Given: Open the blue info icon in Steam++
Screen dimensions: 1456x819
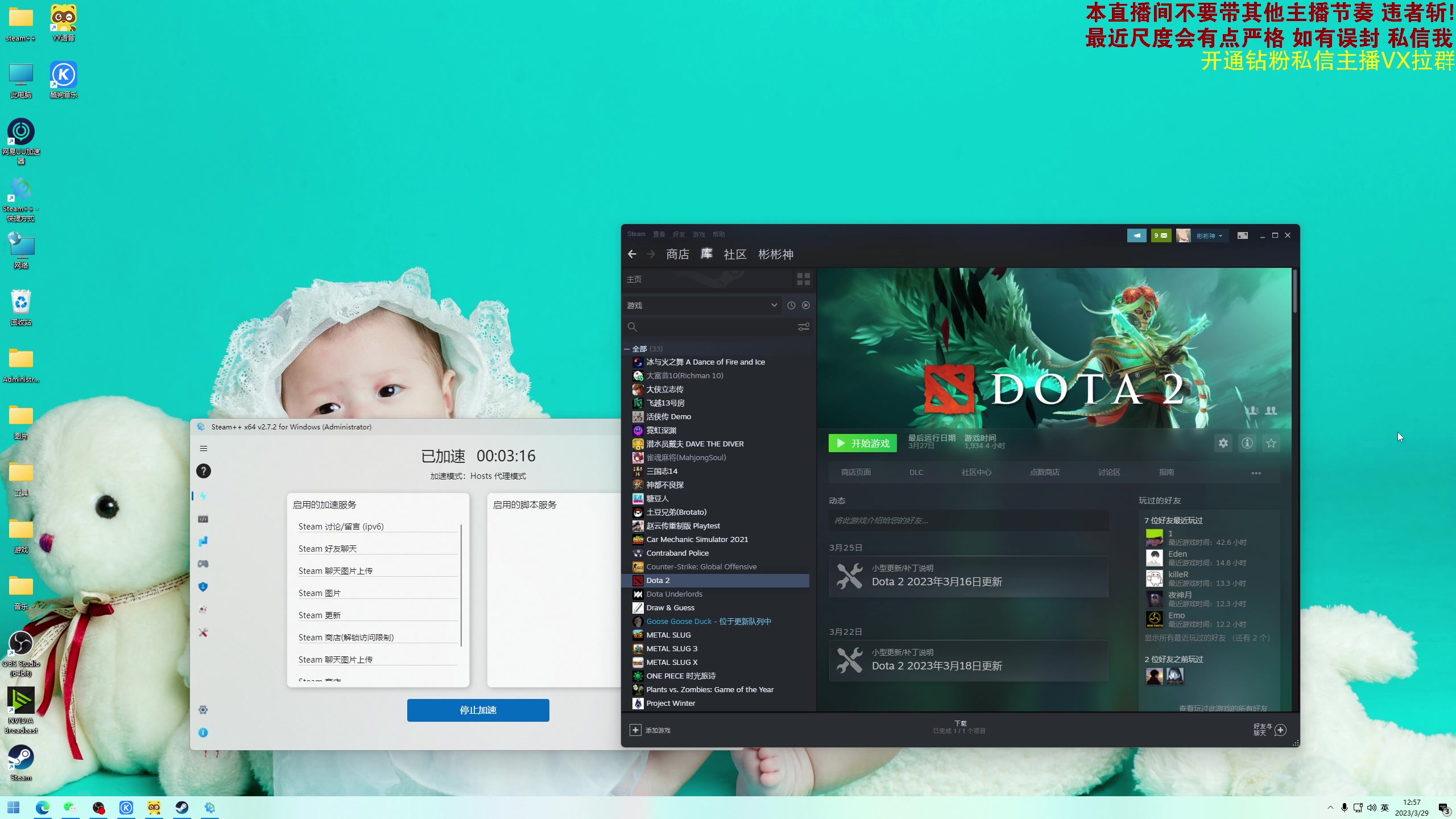Looking at the screenshot, I should point(203,733).
